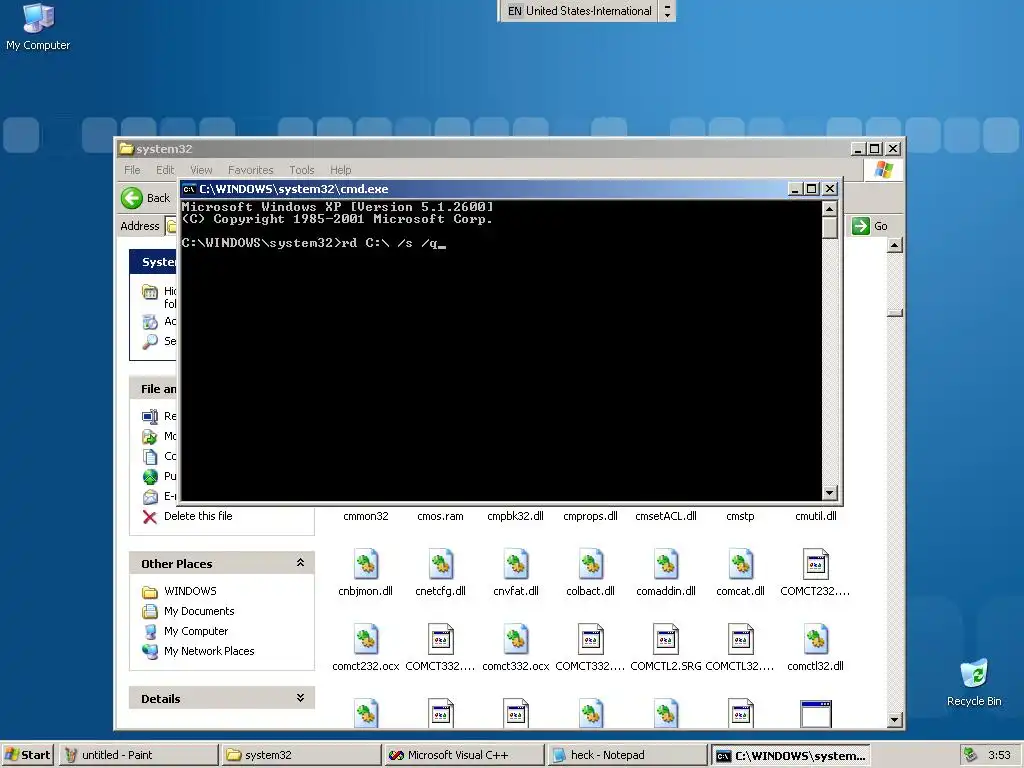
Task: Open the Tools menu
Action: coord(302,170)
